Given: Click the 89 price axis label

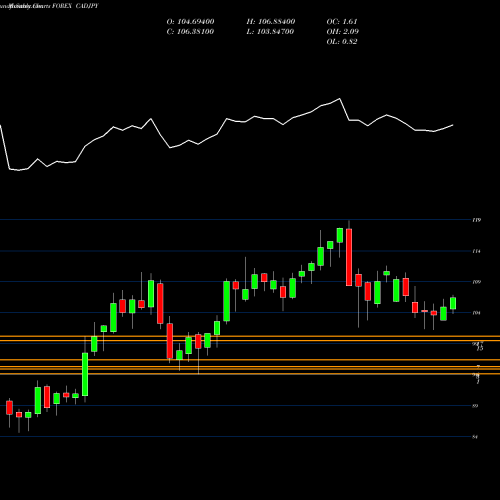Looking at the screenshot, I should (475, 406).
